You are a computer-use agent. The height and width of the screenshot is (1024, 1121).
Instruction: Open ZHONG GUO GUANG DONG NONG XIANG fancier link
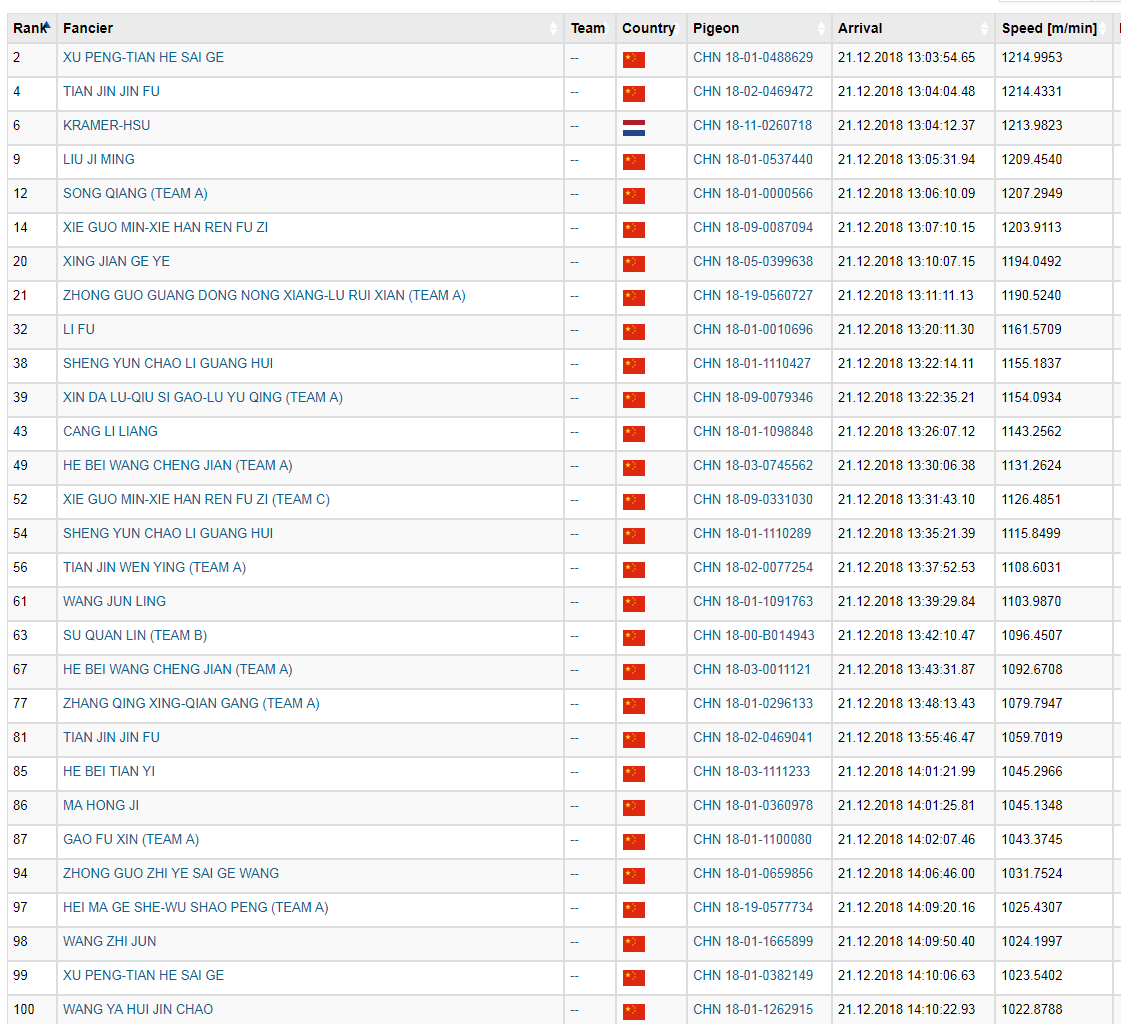(264, 295)
